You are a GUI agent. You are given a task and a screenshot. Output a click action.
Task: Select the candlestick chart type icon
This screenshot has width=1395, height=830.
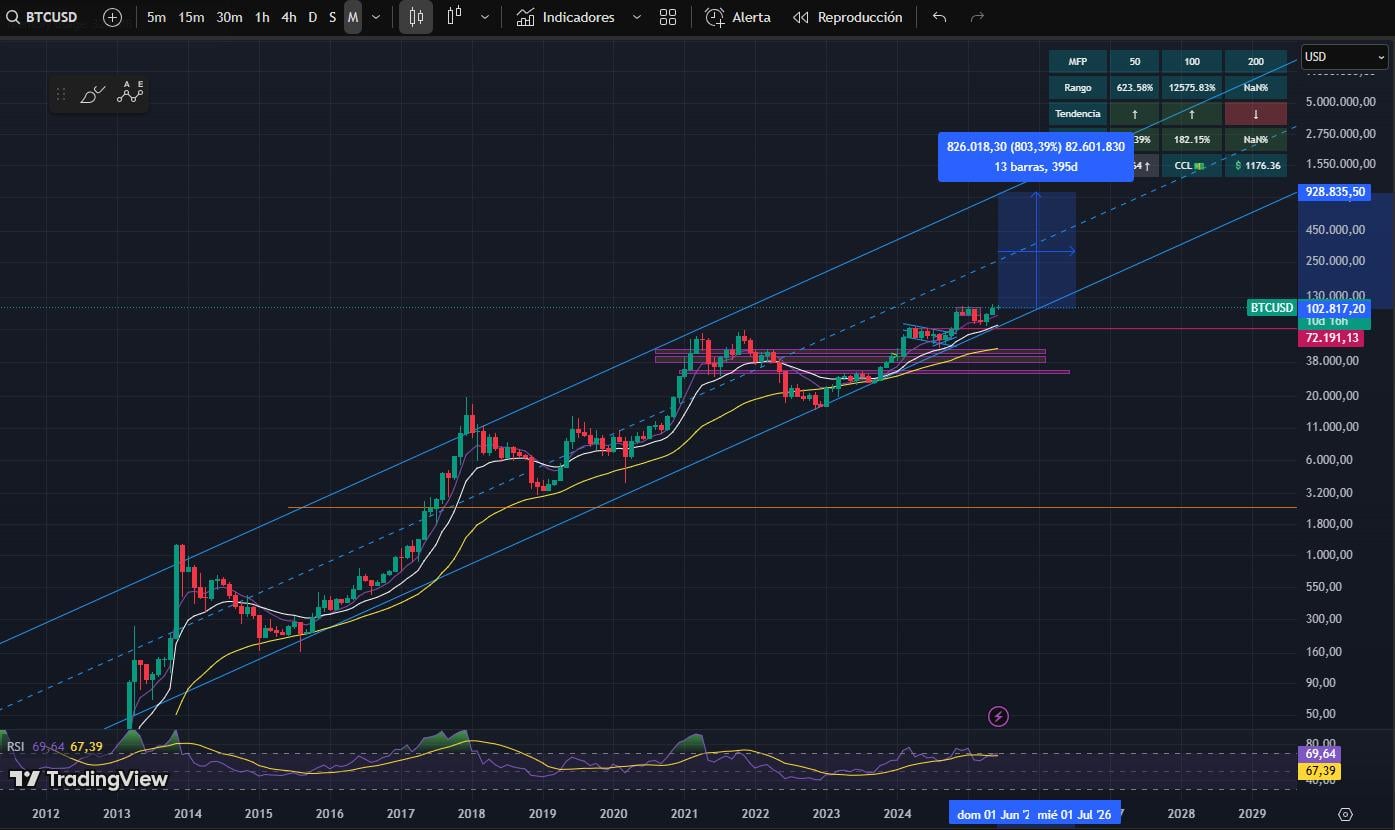tap(416, 17)
